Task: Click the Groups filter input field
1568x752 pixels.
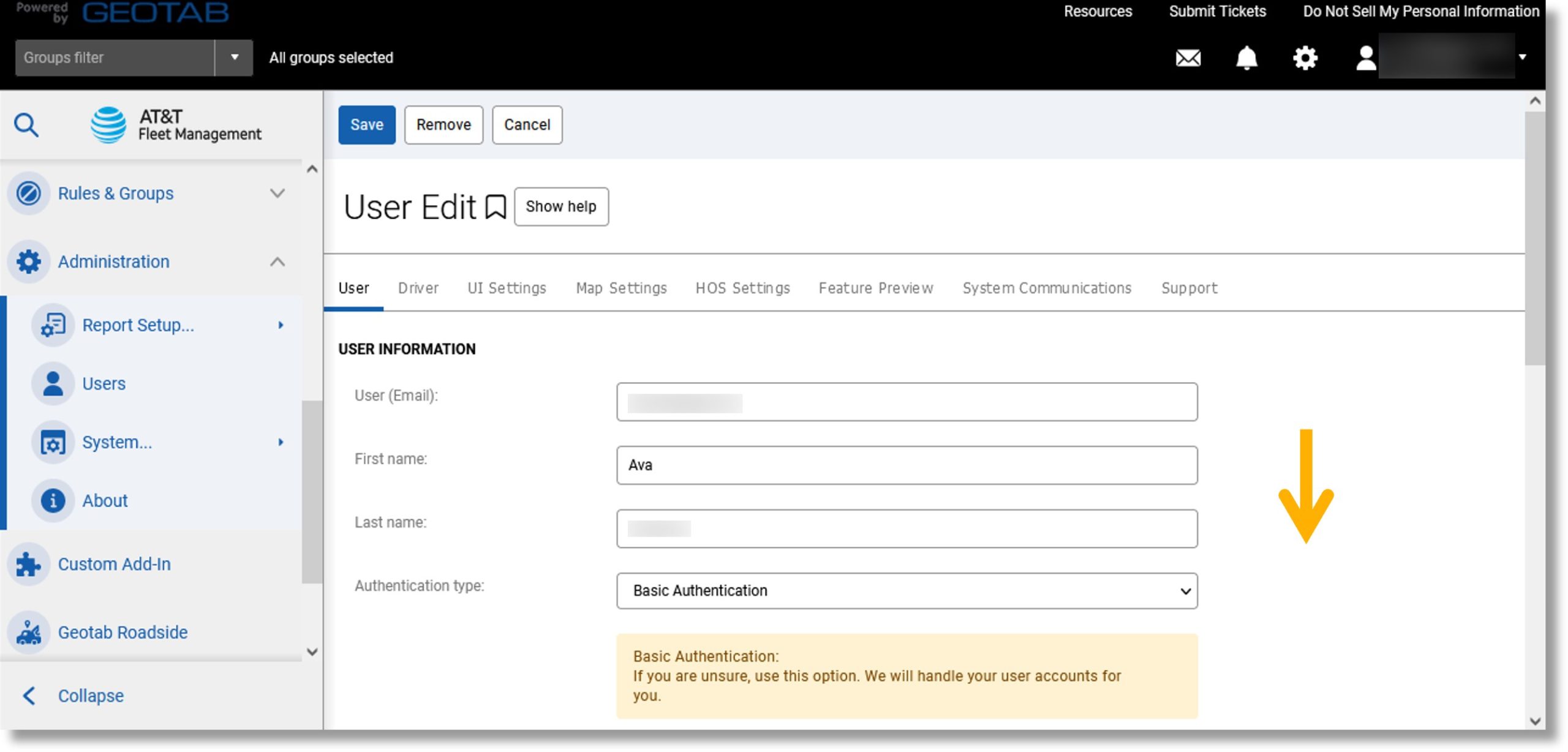Action: coord(115,58)
